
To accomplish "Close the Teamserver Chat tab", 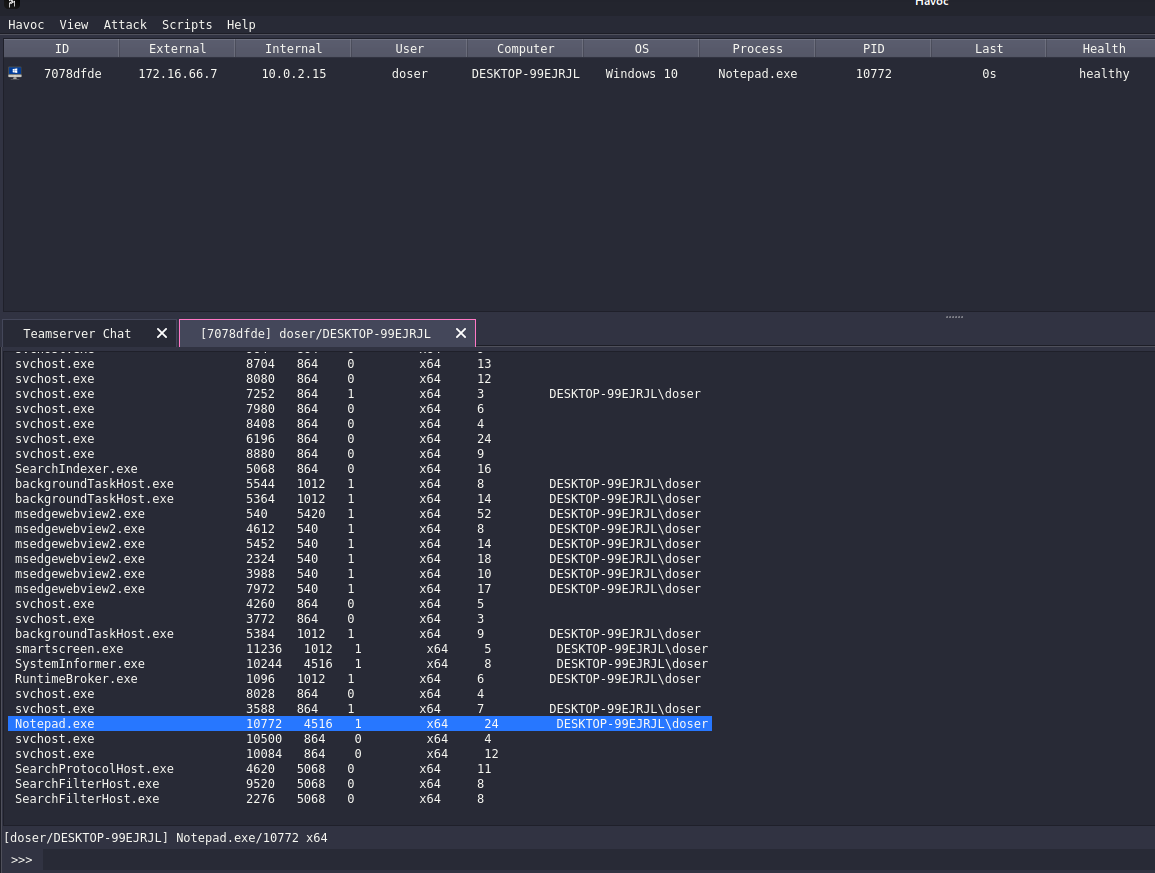I will pos(162,334).
